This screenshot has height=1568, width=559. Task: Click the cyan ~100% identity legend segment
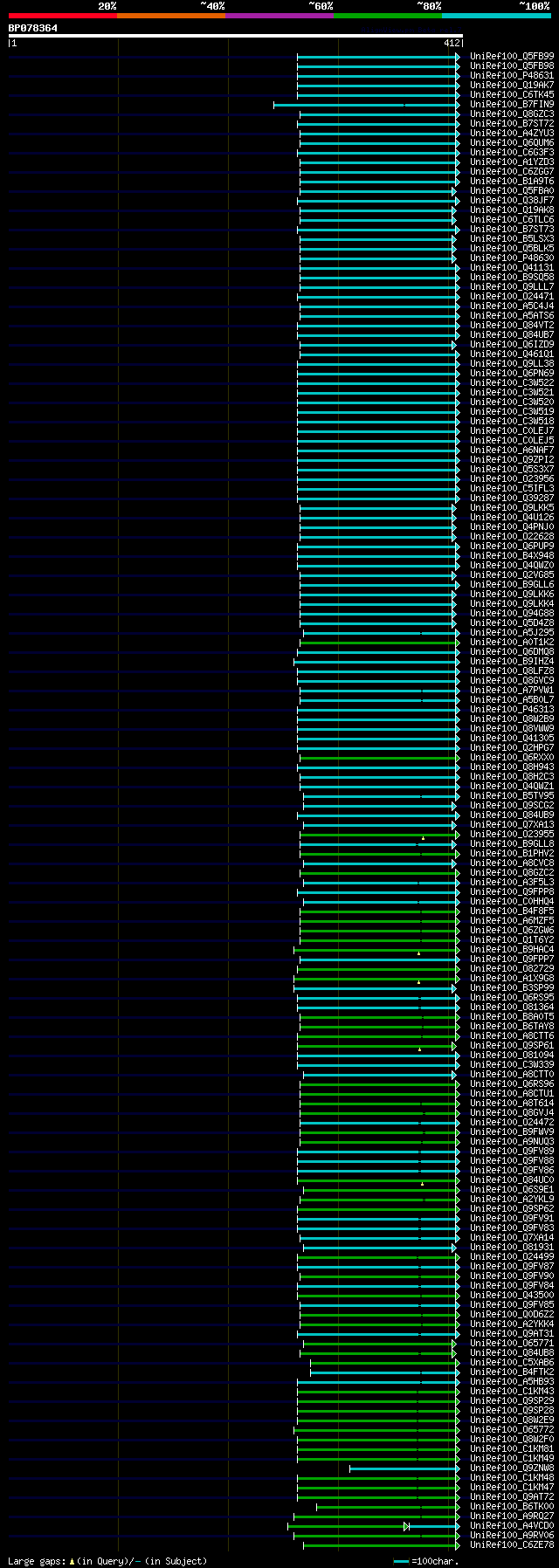click(496, 16)
